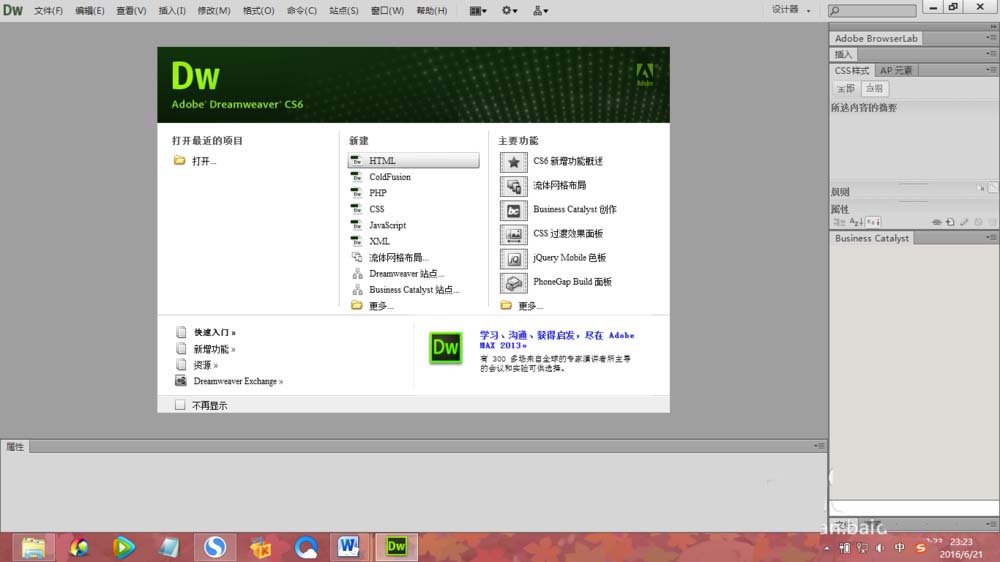This screenshot has width=1000, height=562.
Task: Create a new HTML document
Action: point(413,160)
